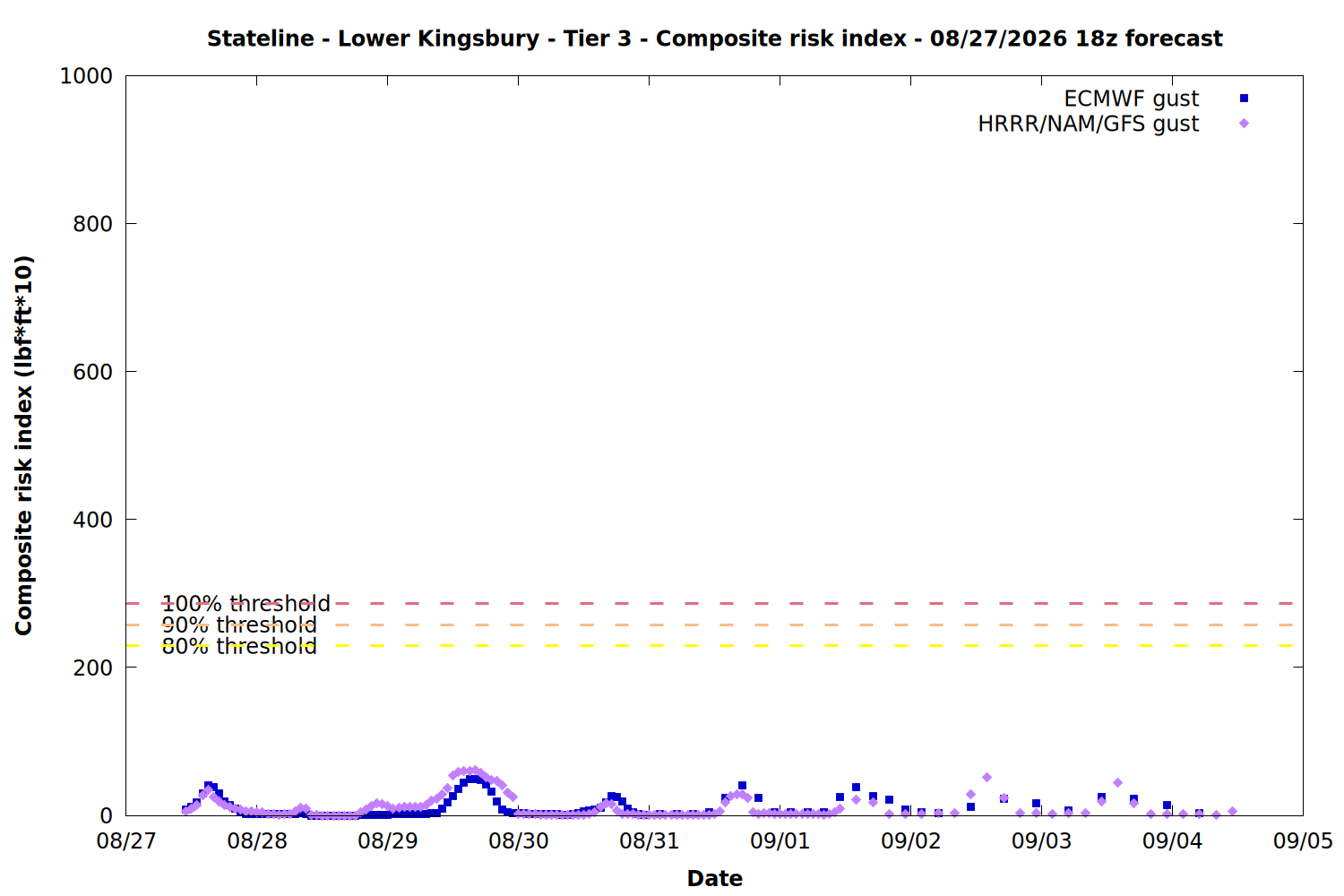Select the x-axis title 'Date'
Image resolution: width=1344 pixels, height=896 pixels.
[x=715, y=878]
